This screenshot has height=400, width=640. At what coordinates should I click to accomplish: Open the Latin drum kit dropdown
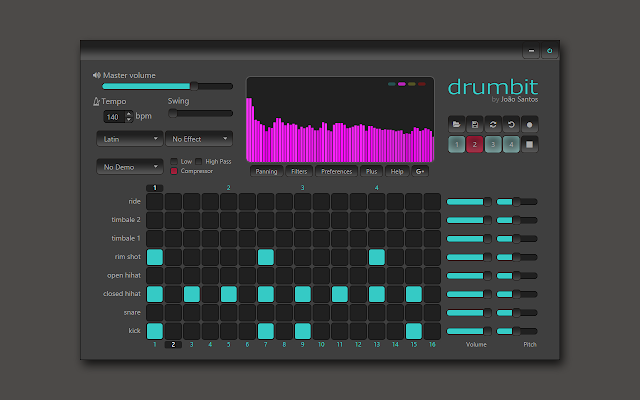130,139
